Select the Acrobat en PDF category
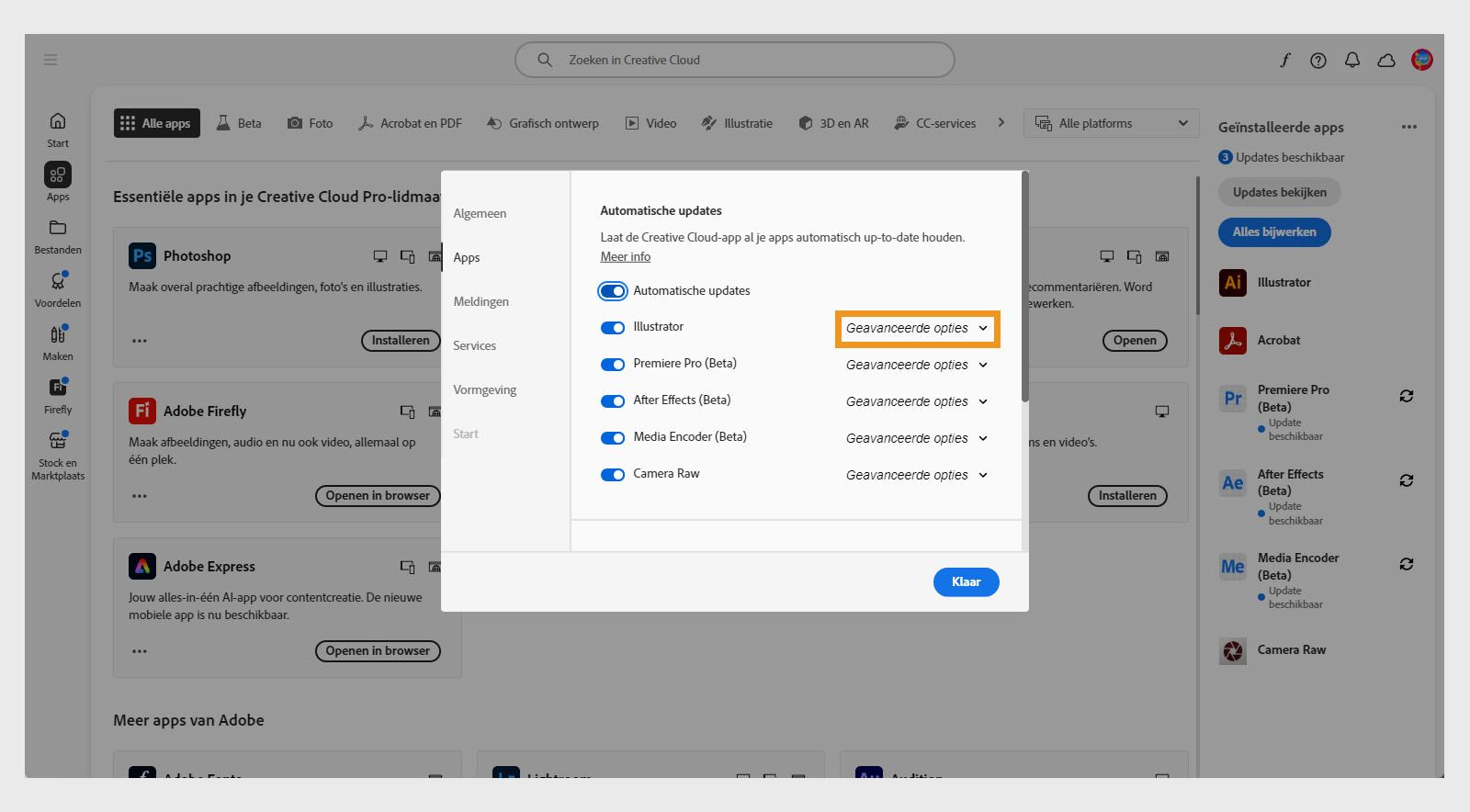Viewport: 1470px width, 812px height. tap(411, 123)
